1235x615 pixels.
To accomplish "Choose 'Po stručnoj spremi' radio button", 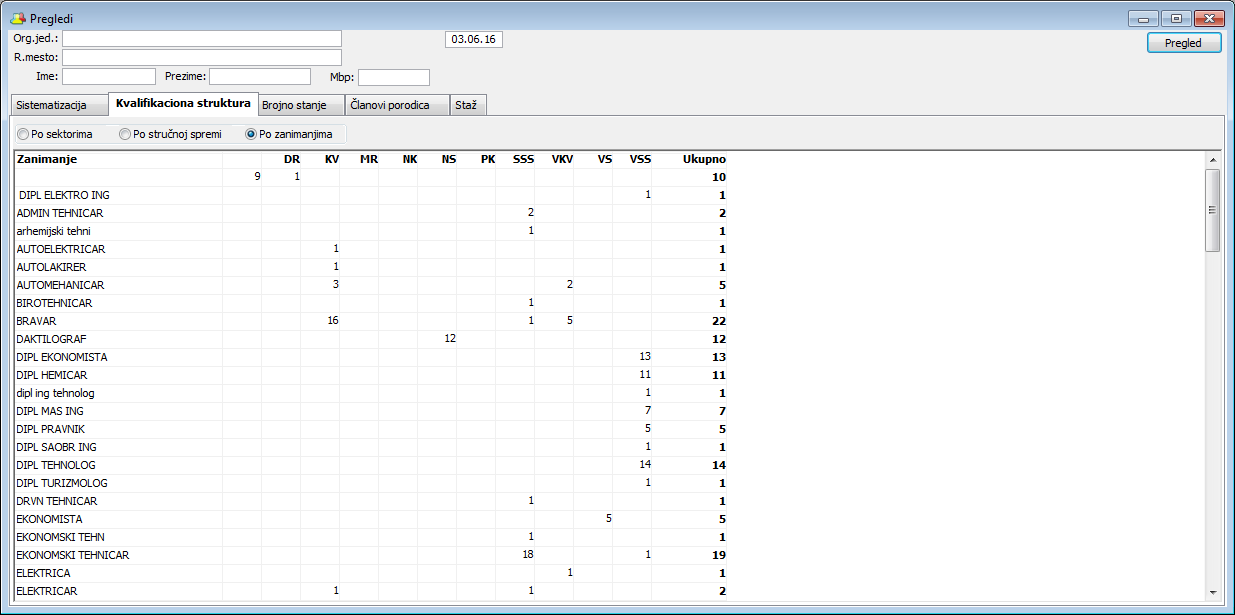I will coord(125,134).
